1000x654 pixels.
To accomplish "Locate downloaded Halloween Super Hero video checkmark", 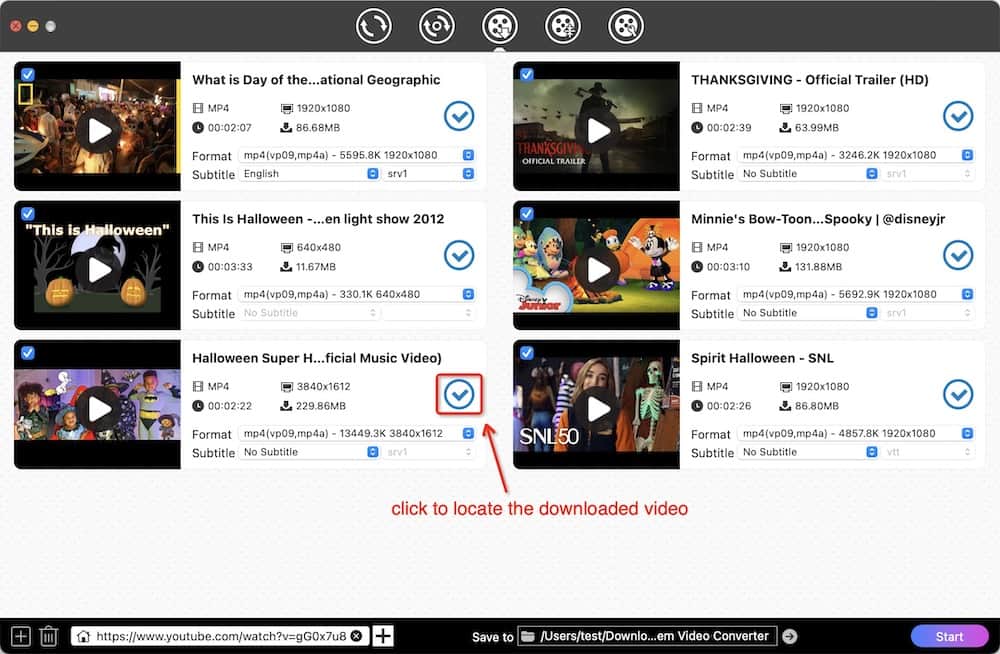I will click(x=459, y=394).
